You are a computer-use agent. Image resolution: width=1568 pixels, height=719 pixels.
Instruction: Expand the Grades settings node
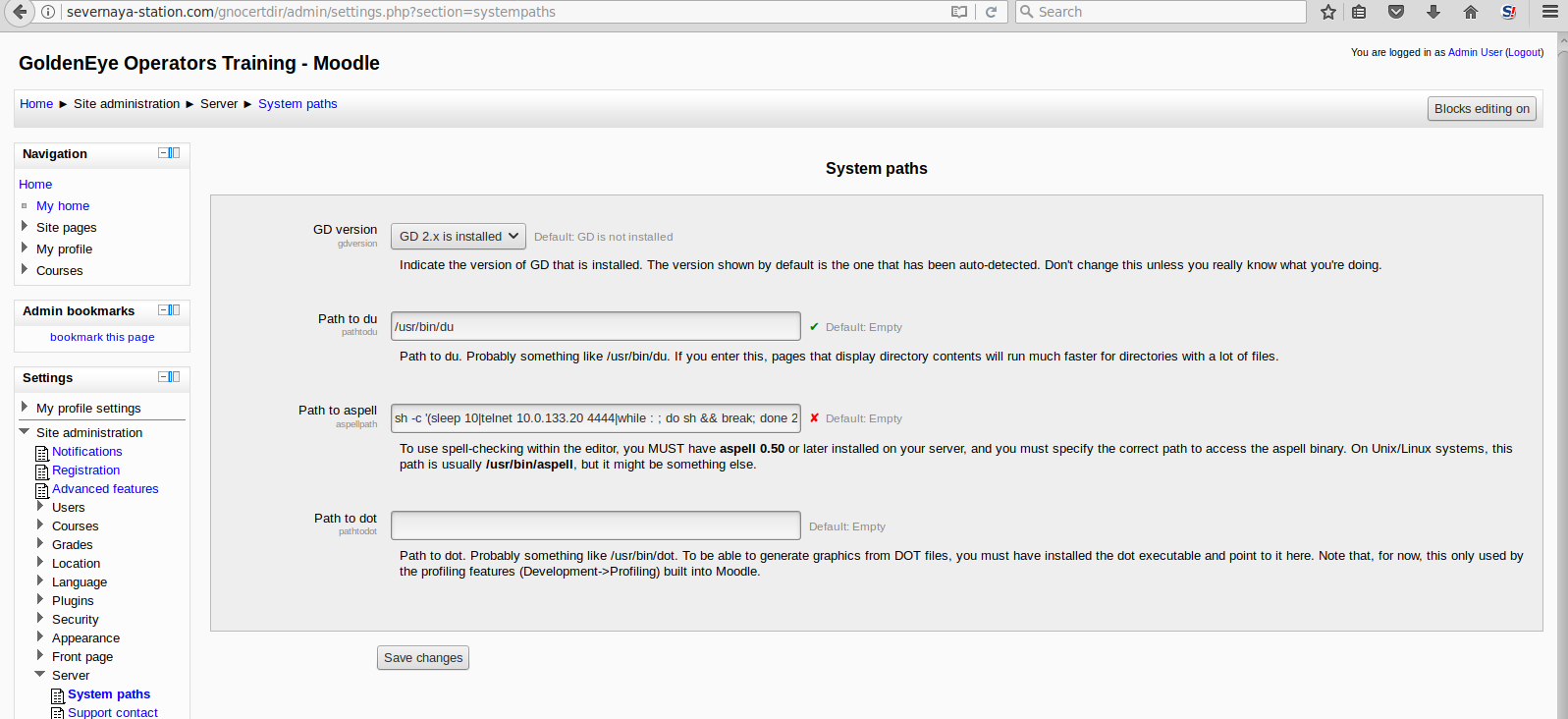(40, 544)
